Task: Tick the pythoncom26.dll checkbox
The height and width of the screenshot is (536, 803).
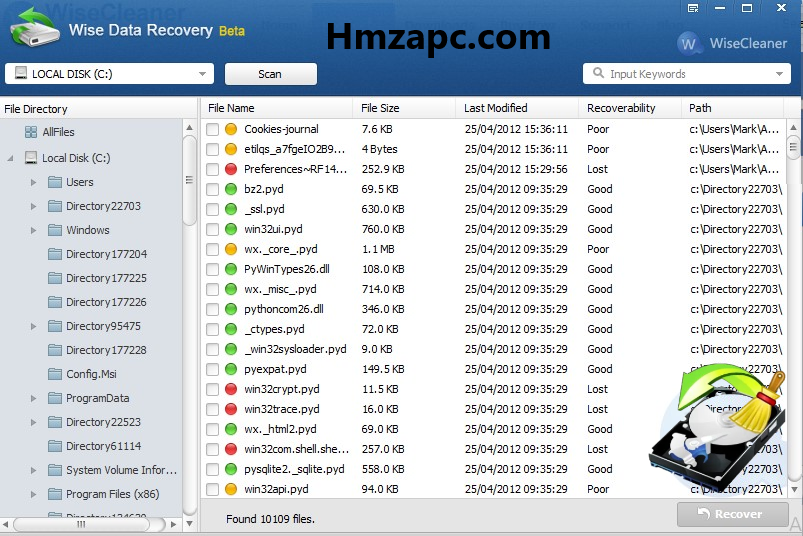Action: [x=213, y=309]
